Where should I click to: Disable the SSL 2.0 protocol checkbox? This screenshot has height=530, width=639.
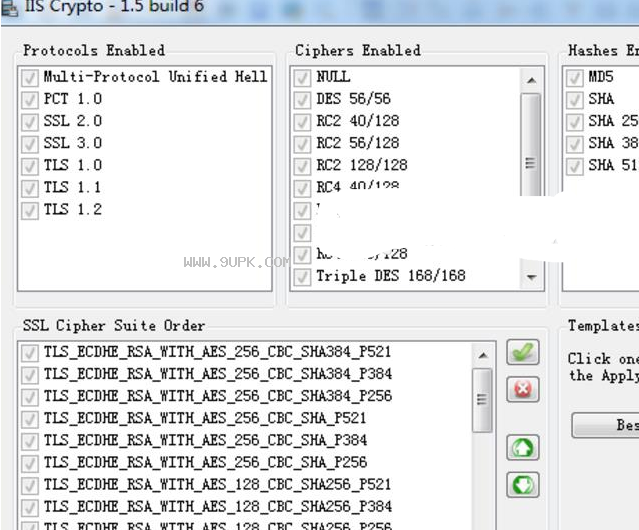click(30, 121)
